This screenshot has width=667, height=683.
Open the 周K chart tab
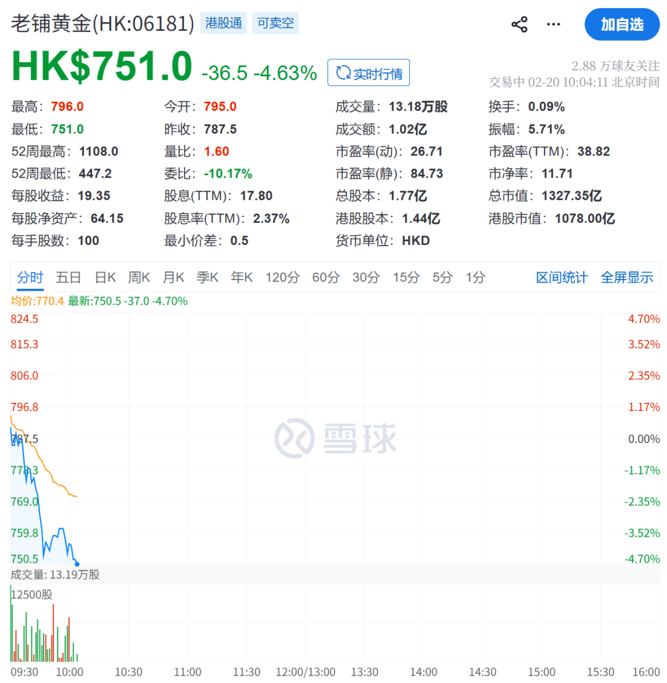click(x=139, y=277)
